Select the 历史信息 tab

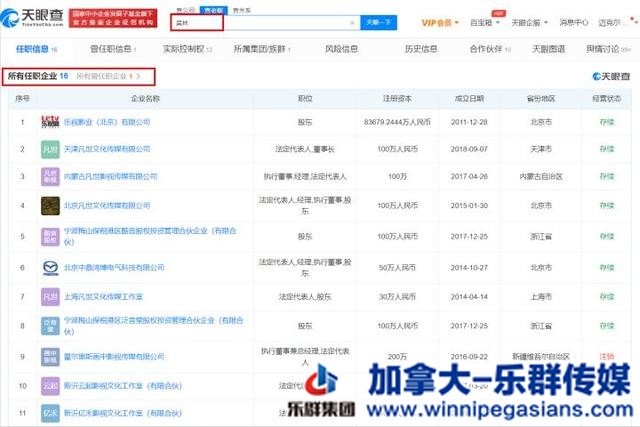tap(421, 49)
